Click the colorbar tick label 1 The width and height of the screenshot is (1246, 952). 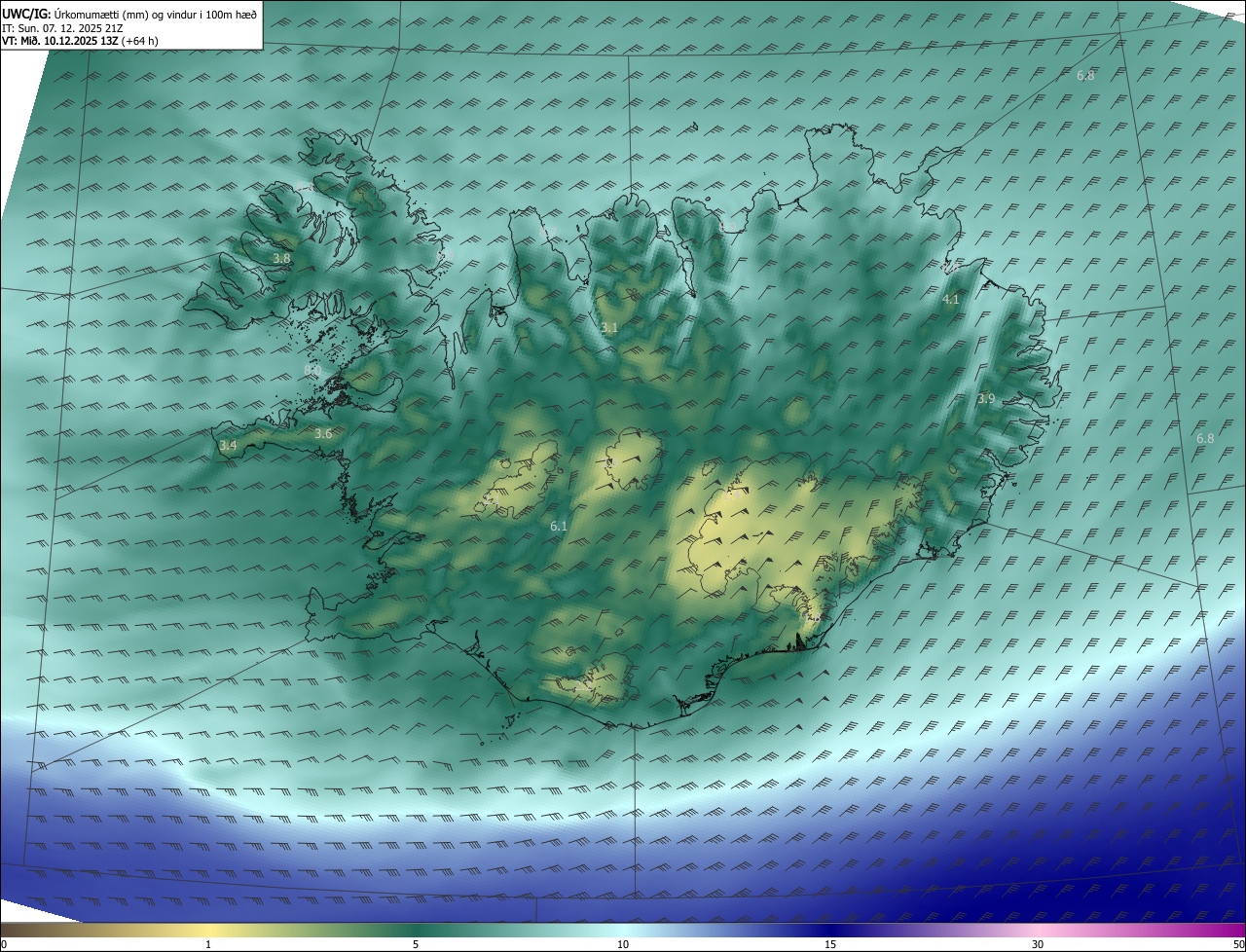pos(208,944)
